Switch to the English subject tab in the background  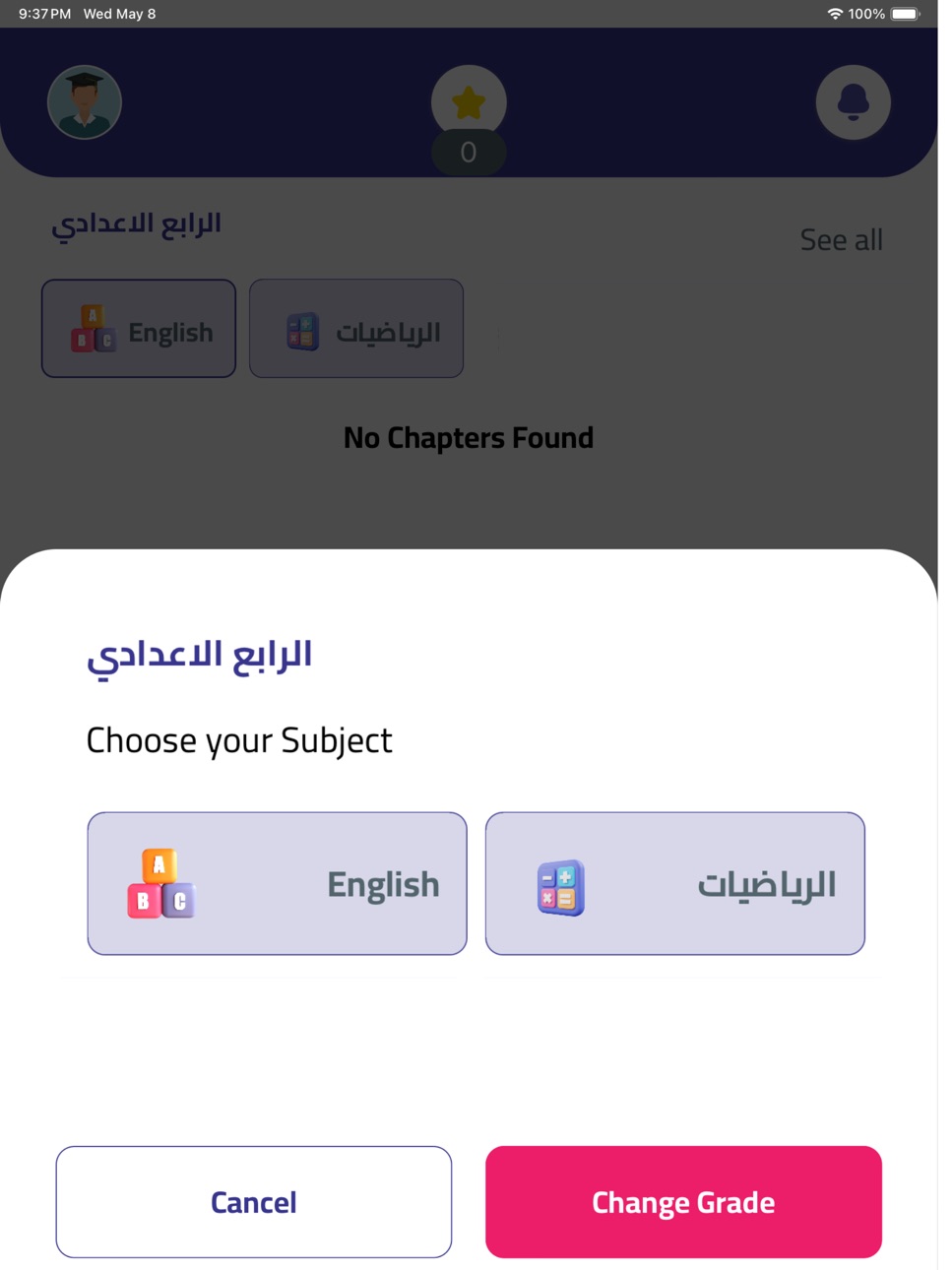(x=139, y=329)
